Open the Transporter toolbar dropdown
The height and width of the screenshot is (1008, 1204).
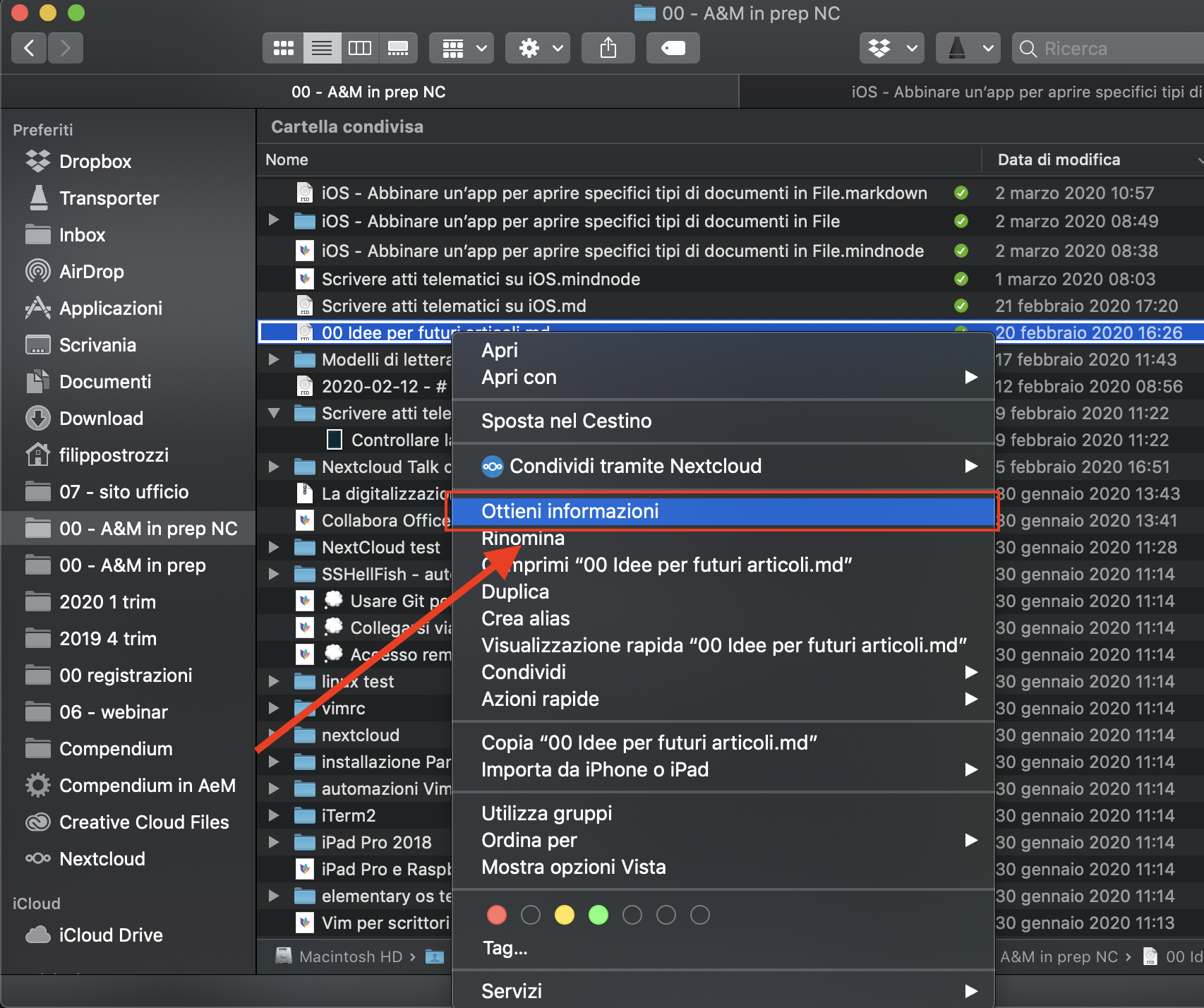(x=968, y=48)
